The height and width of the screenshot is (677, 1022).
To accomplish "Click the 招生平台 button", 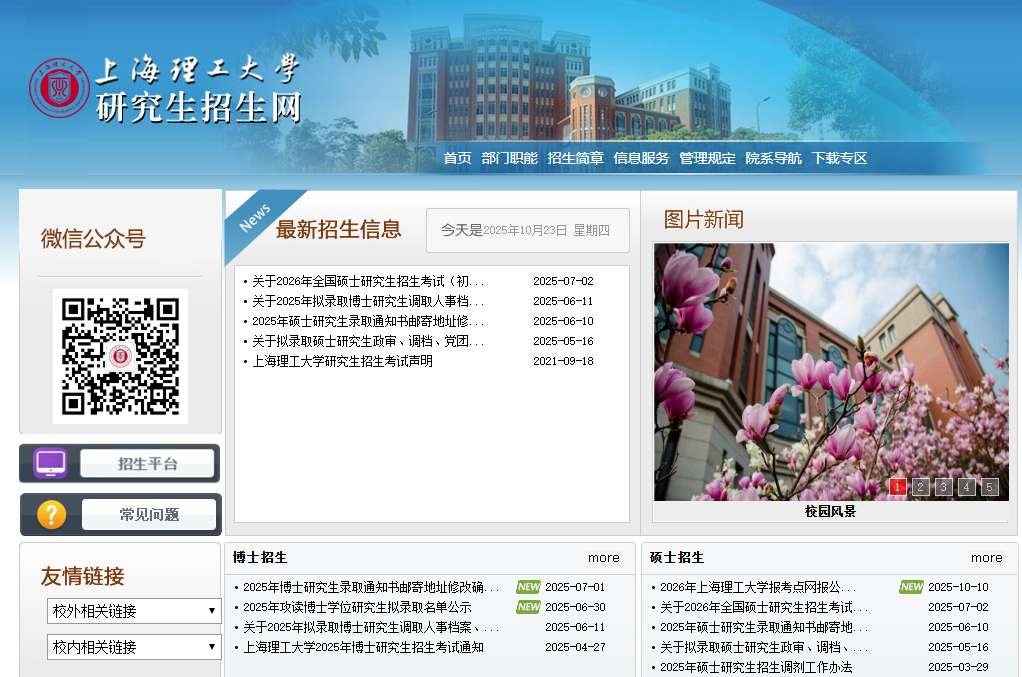I will (147, 463).
